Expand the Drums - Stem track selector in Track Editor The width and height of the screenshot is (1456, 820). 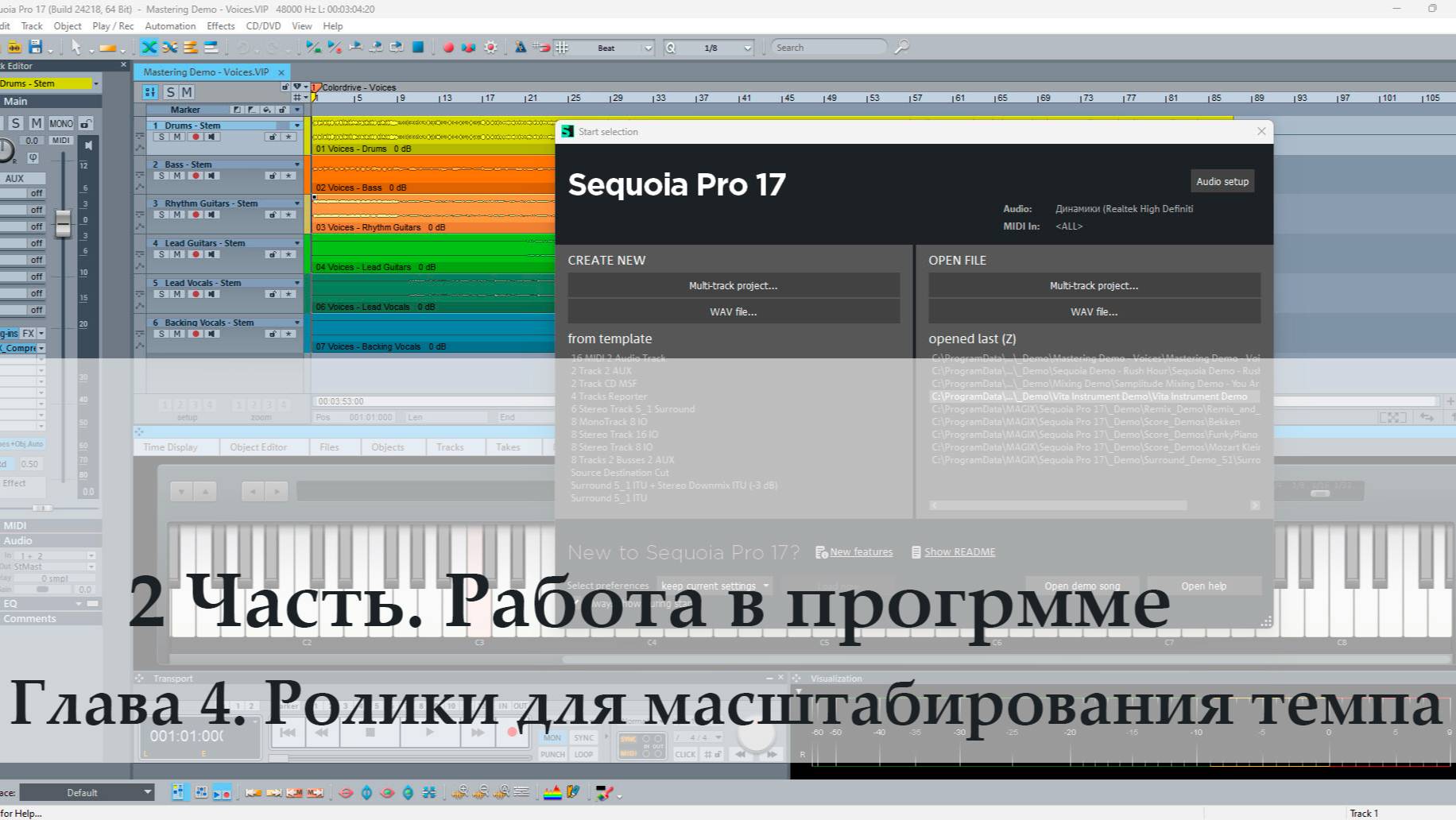click(96, 83)
